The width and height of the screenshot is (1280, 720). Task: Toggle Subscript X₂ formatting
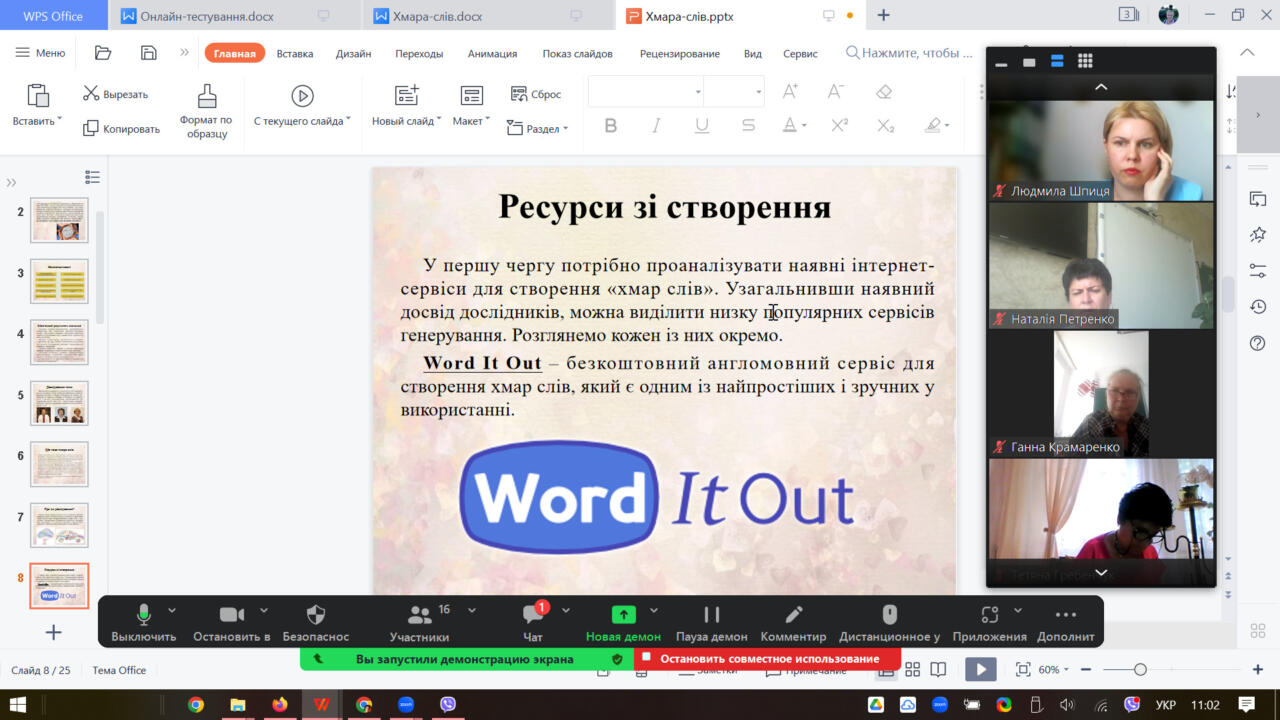[x=886, y=126]
